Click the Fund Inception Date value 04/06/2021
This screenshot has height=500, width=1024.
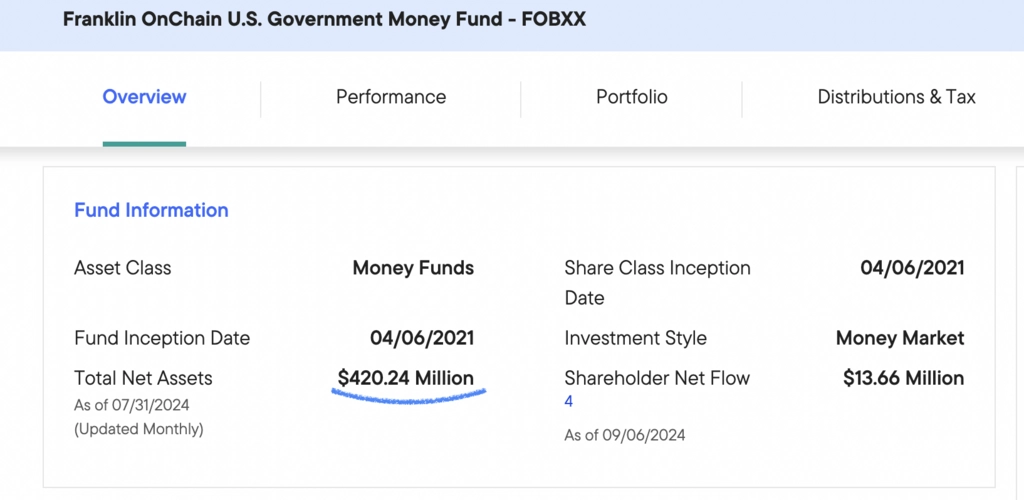[422, 338]
